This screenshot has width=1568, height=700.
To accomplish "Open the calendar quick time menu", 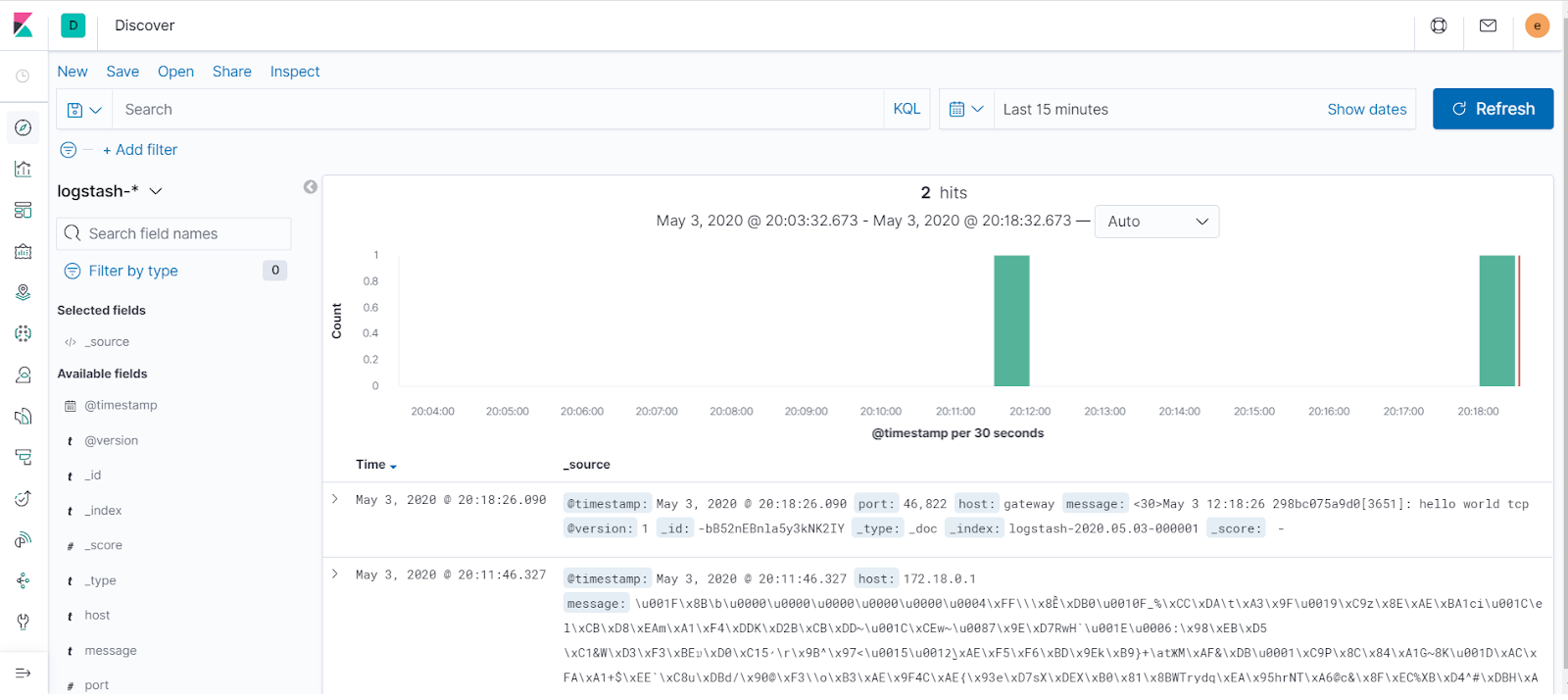I will pyautogui.click(x=966, y=110).
